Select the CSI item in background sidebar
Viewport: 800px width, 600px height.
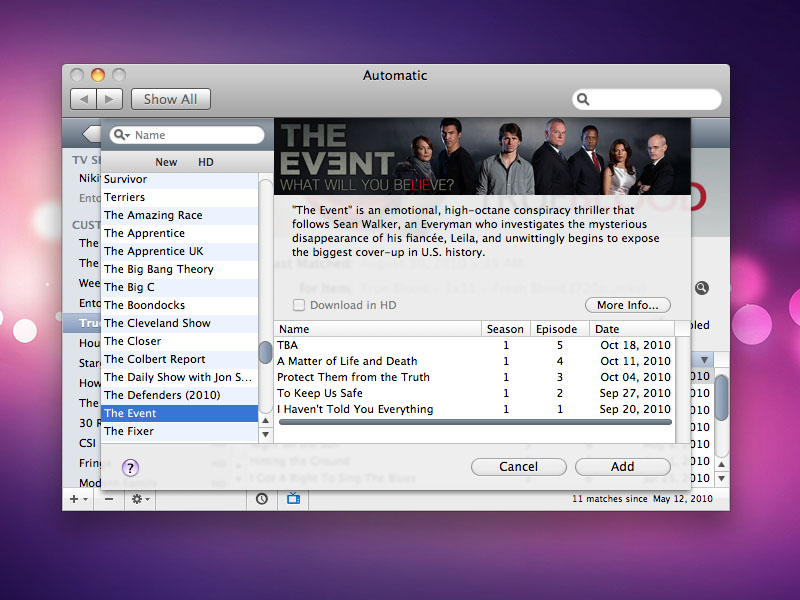coord(87,443)
